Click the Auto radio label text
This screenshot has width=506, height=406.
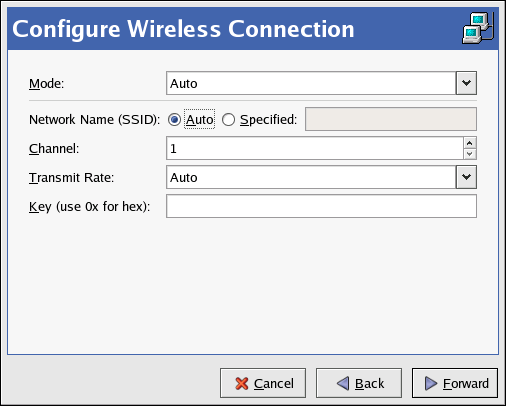click(x=199, y=119)
